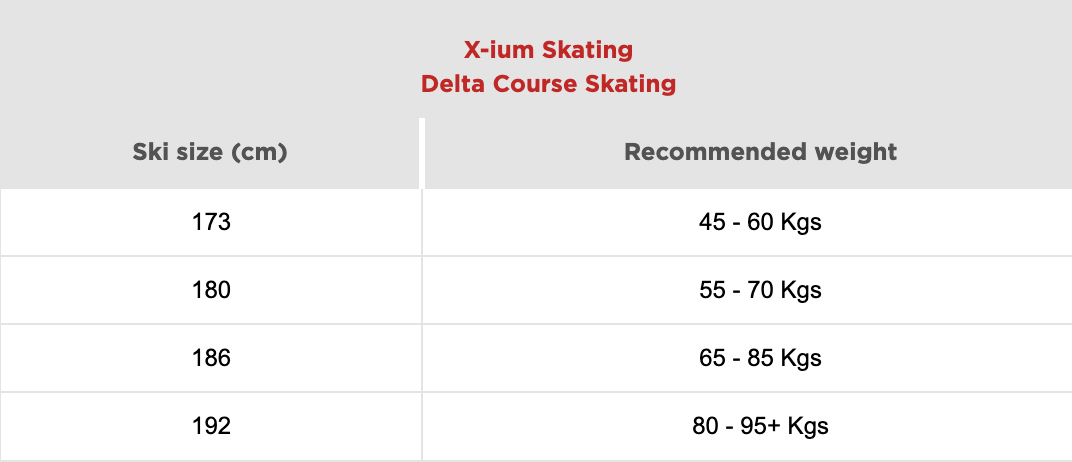Click the Delta Course Skating title
1072x462 pixels.
pos(548,84)
